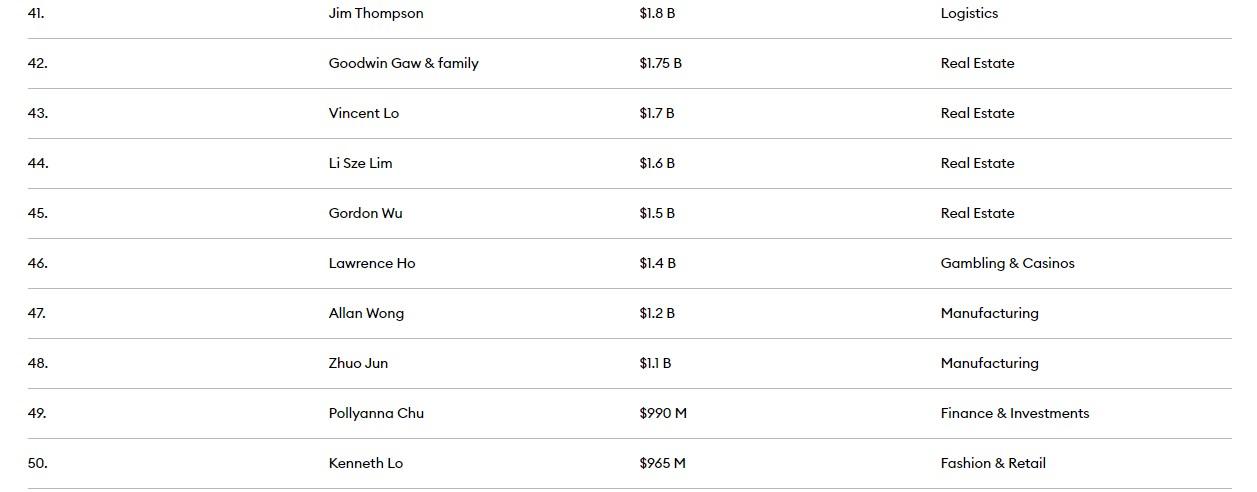Click Pollyanna Chu's name
1257x492 pixels.
pyautogui.click(x=376, y=413)
